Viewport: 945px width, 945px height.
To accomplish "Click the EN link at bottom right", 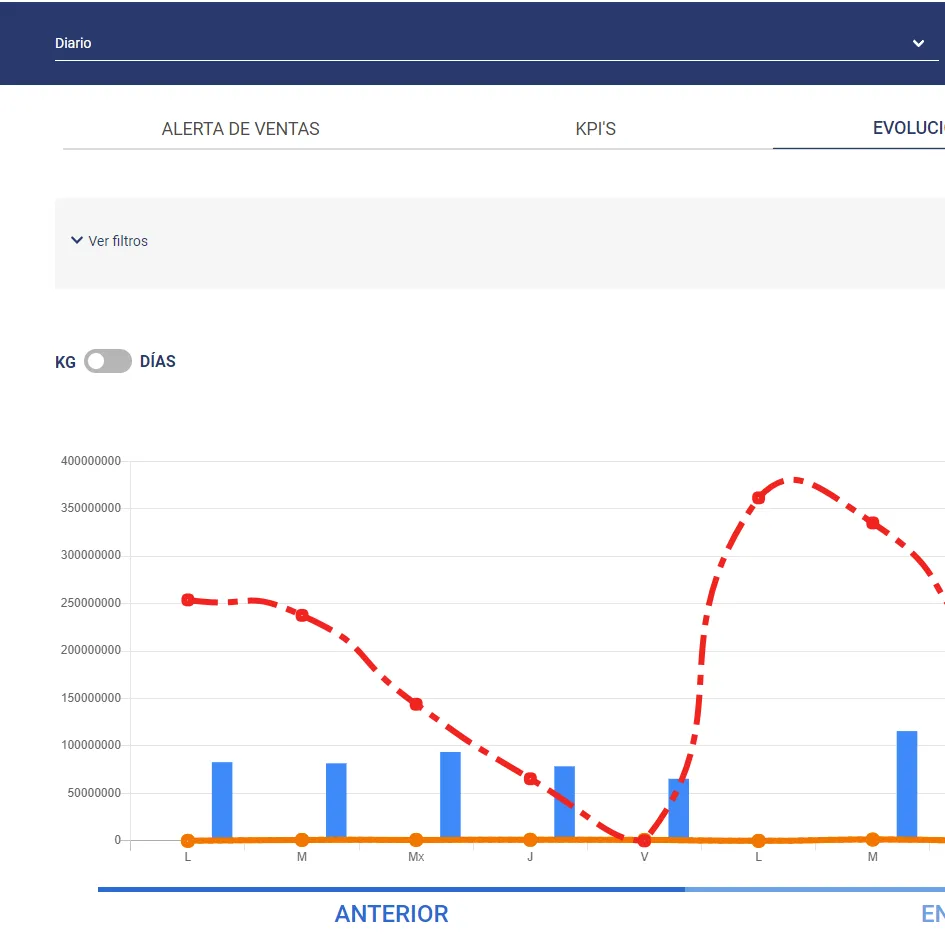I will pyautogui.click(x=930, y=913).
